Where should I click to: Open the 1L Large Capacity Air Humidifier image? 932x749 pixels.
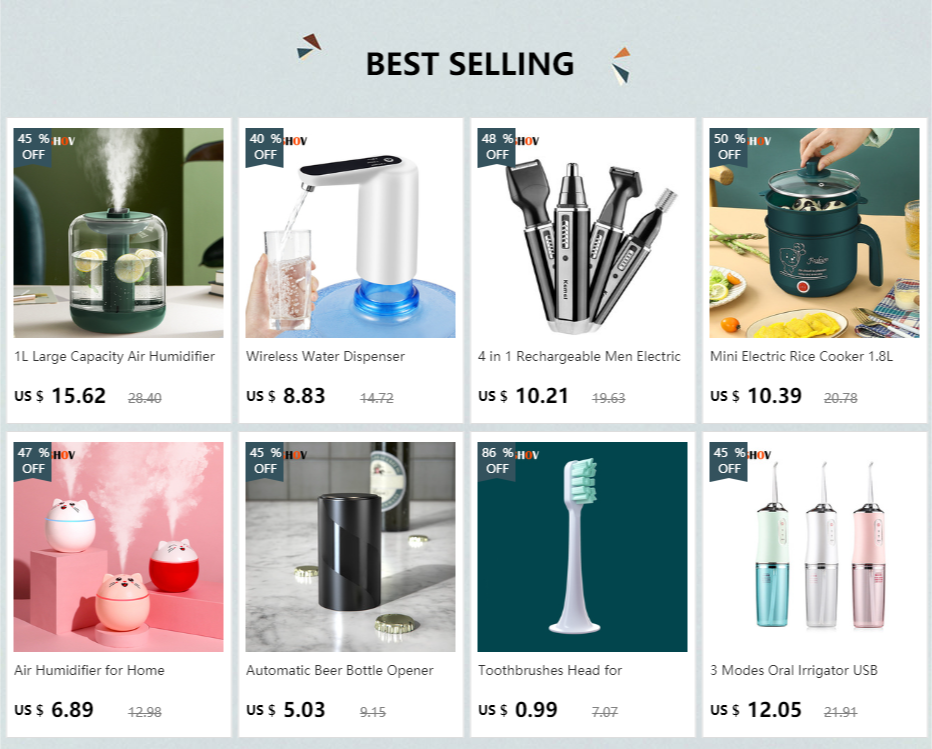[118, 232]
